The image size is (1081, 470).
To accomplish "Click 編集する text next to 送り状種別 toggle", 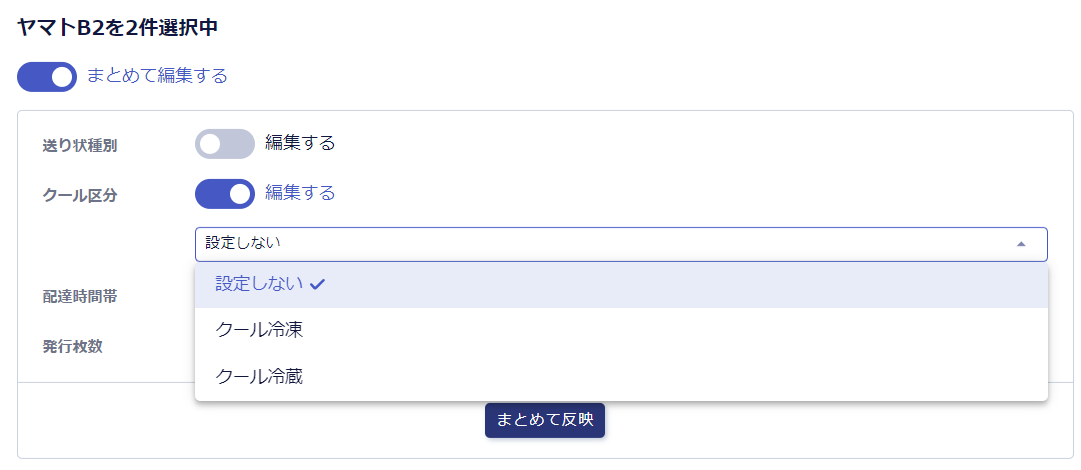I will pyautogui.click(x=300, y=143).
